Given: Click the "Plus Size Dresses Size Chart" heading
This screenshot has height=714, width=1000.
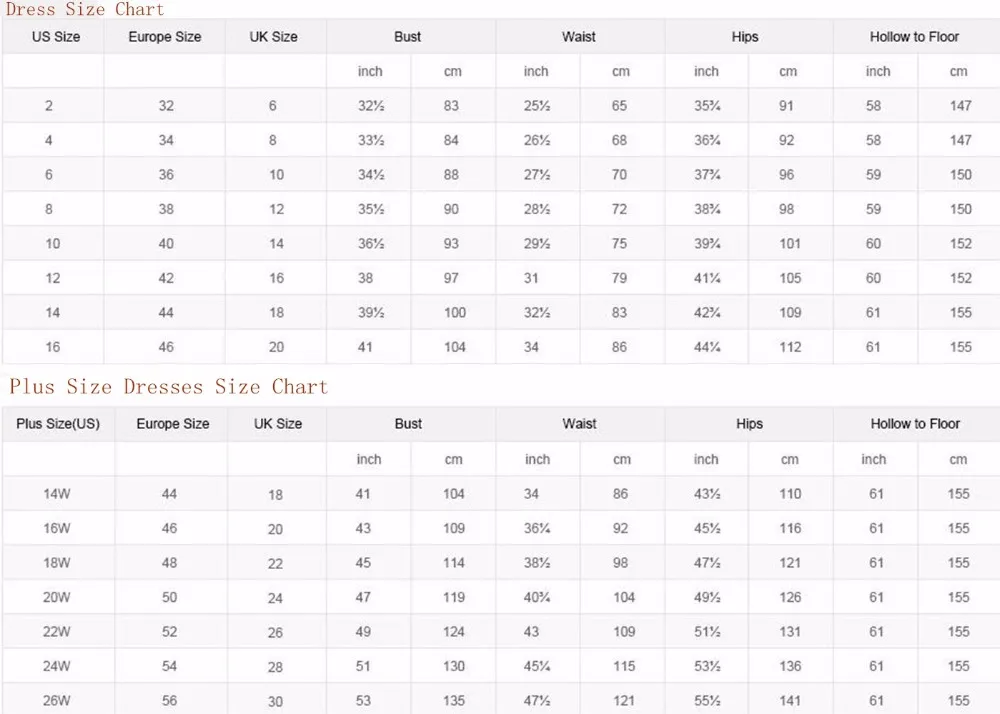Looking at the screenshot, I should pos(168,386).
